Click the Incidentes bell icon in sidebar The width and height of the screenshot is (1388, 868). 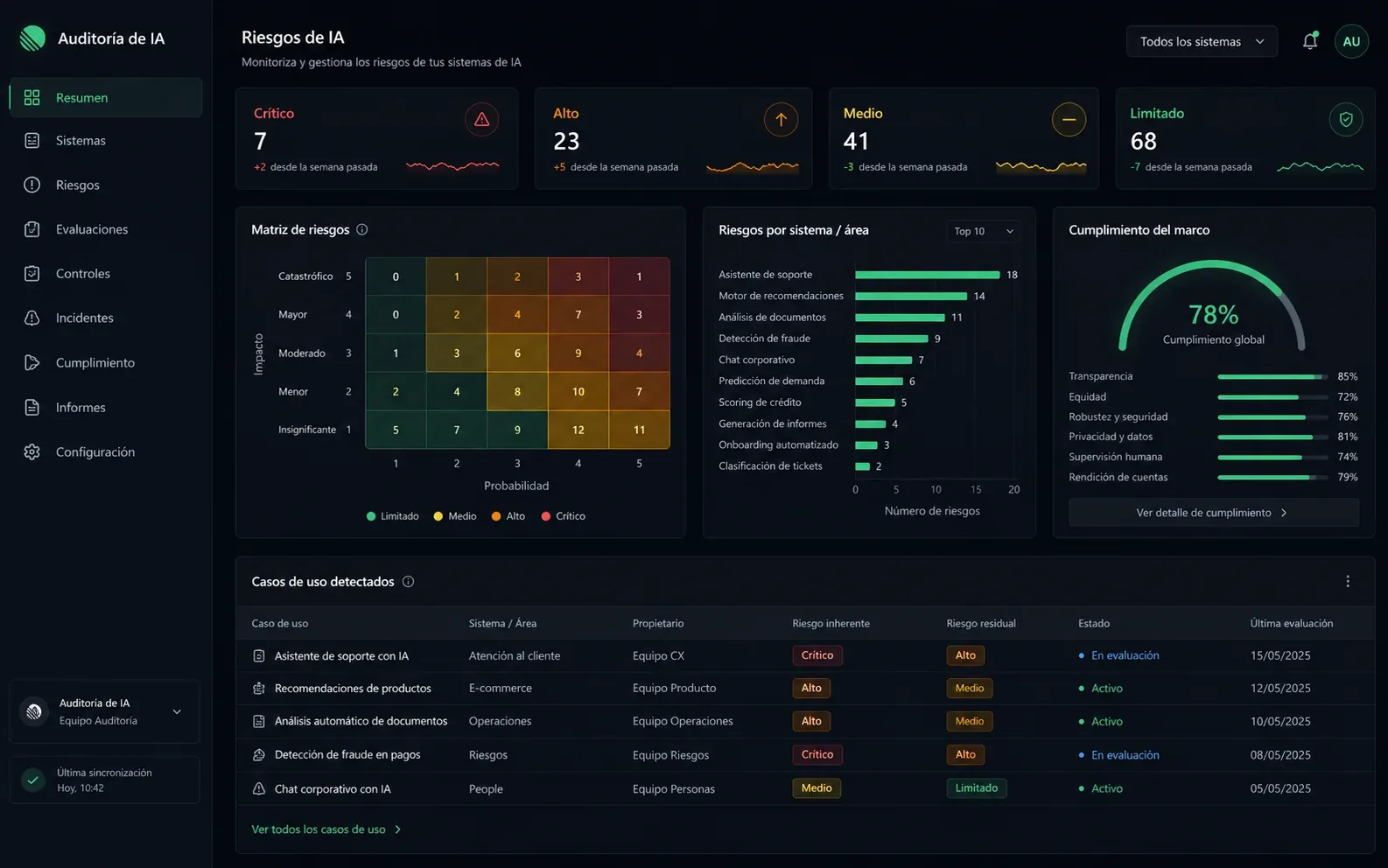[32, 318]
